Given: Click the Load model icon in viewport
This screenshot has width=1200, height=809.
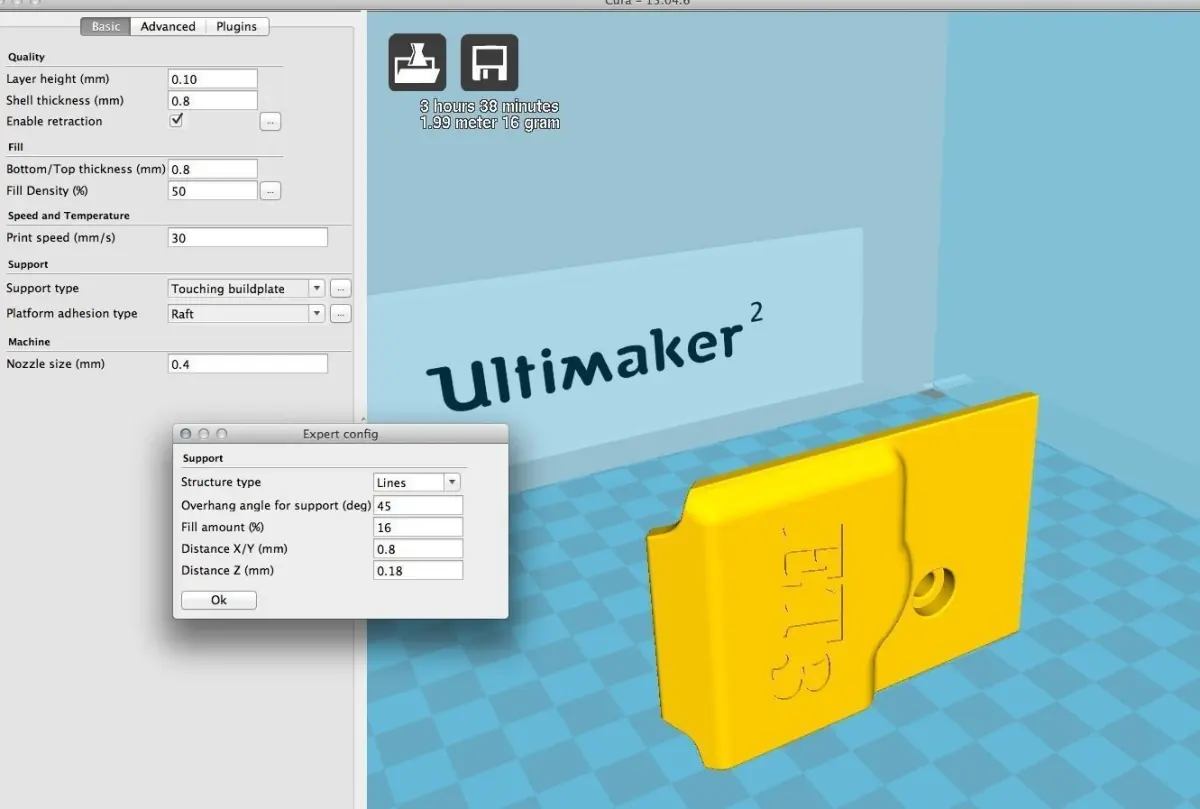Looking at the screenshot, I should pos(417,62).
